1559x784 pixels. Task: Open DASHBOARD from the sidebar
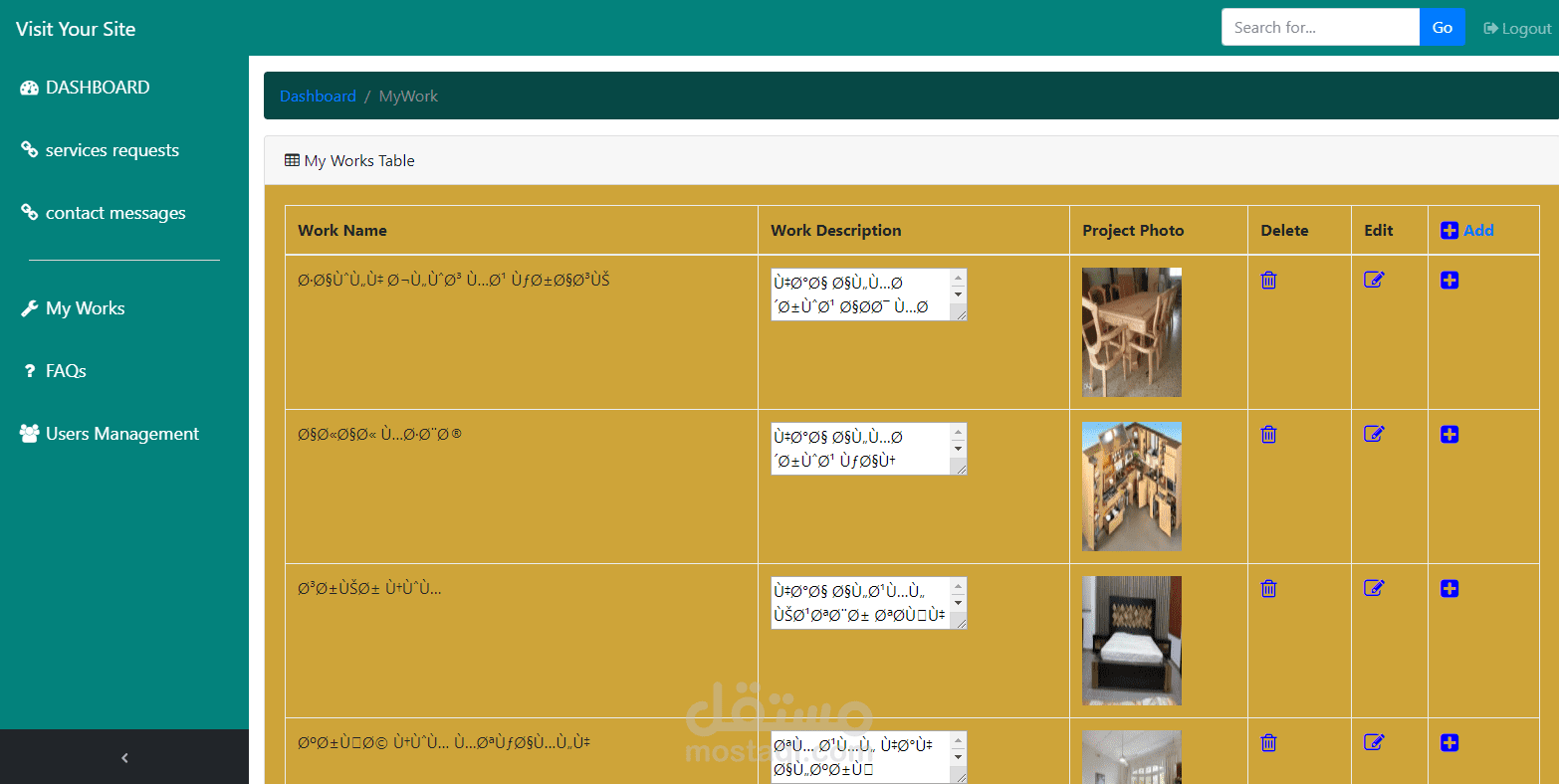85,88
